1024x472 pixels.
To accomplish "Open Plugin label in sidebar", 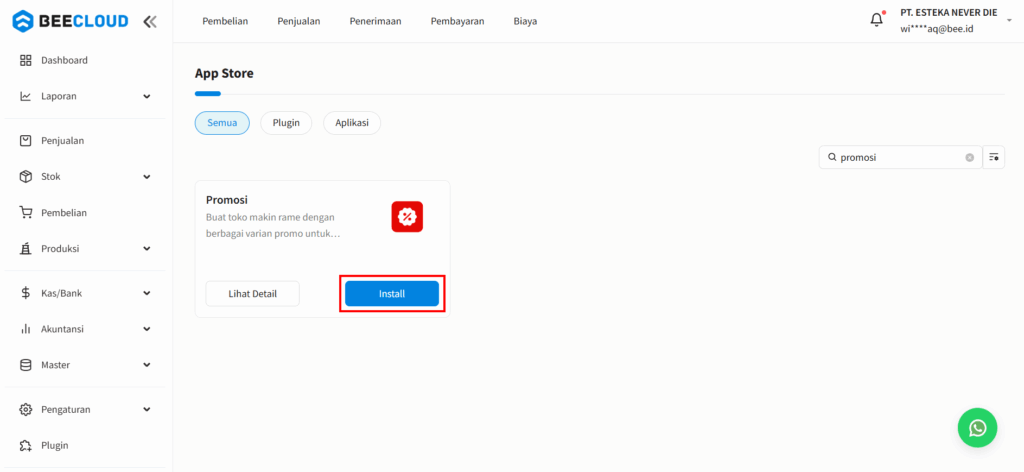I will click(55, 445).
